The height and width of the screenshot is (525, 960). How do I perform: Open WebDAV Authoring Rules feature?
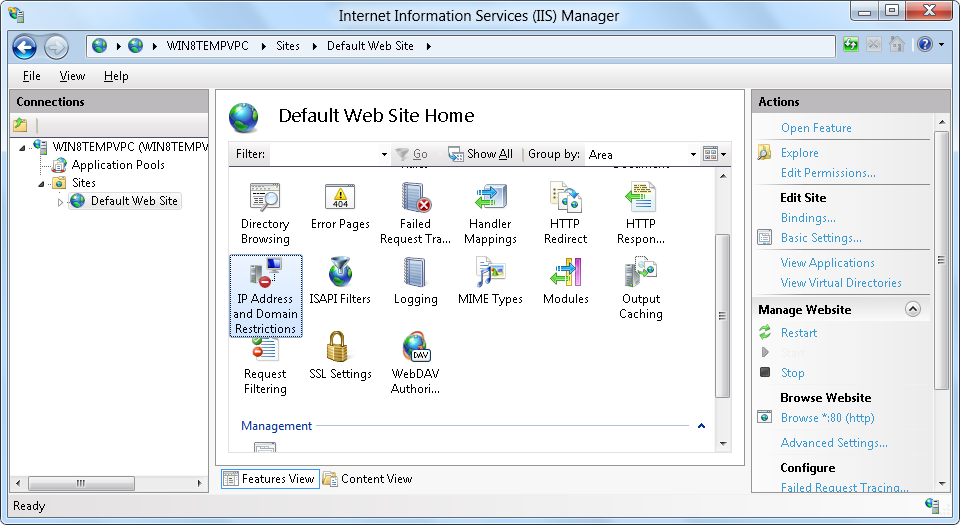click(x=415, y=363)
